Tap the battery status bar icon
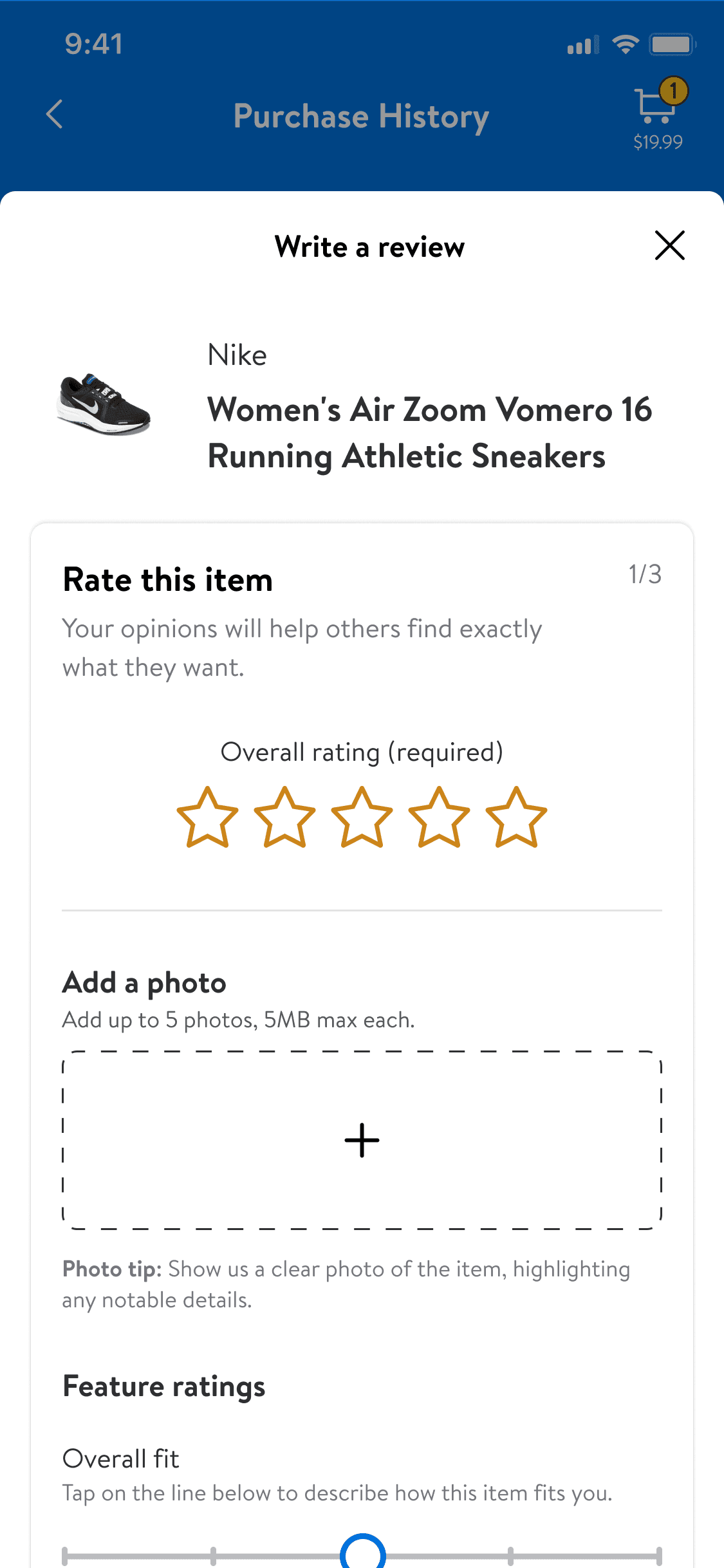Screen dimensions: 724x1568 click(x=671, y=44)
